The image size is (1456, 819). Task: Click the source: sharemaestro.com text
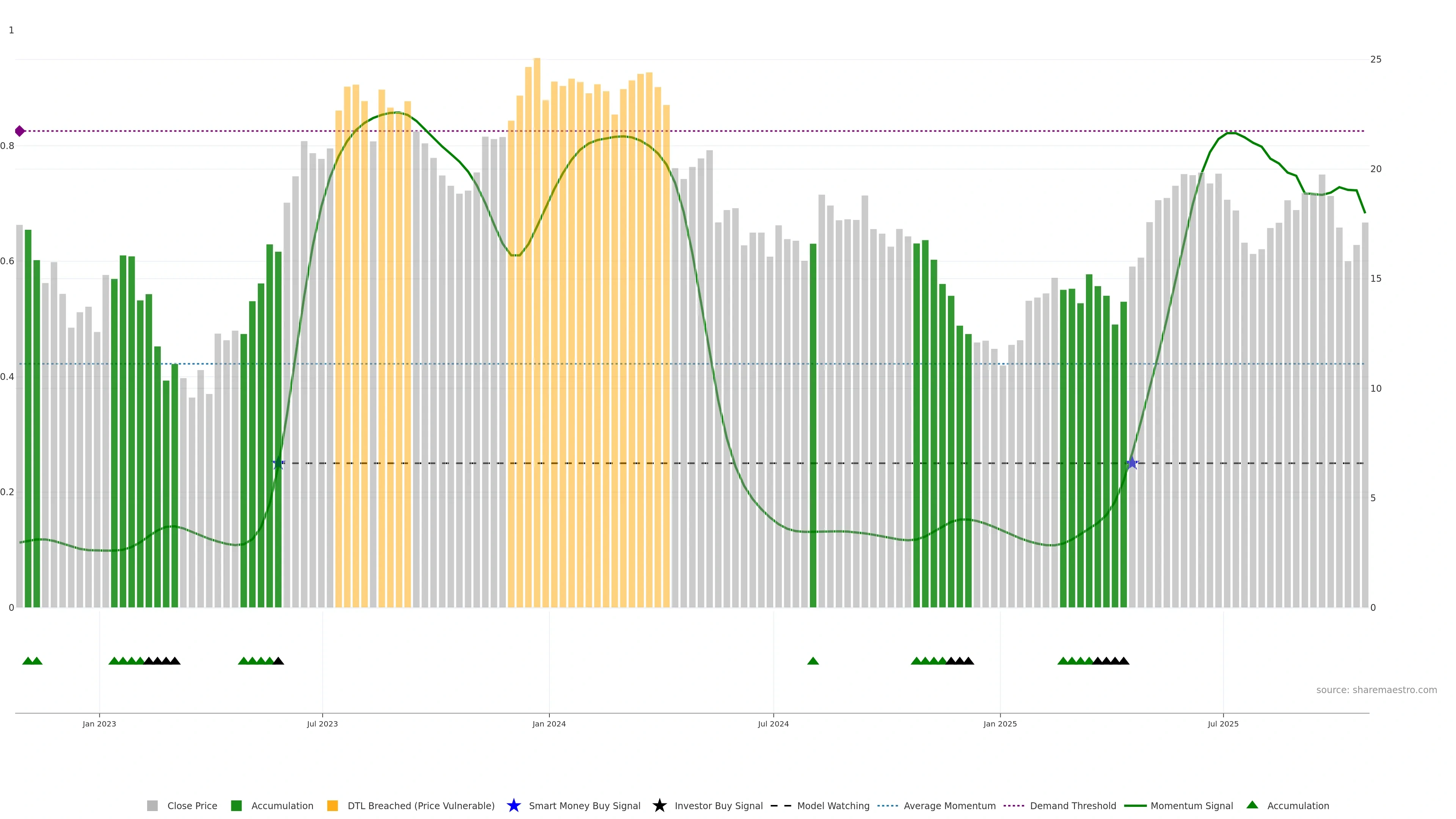pos(1376,690)
